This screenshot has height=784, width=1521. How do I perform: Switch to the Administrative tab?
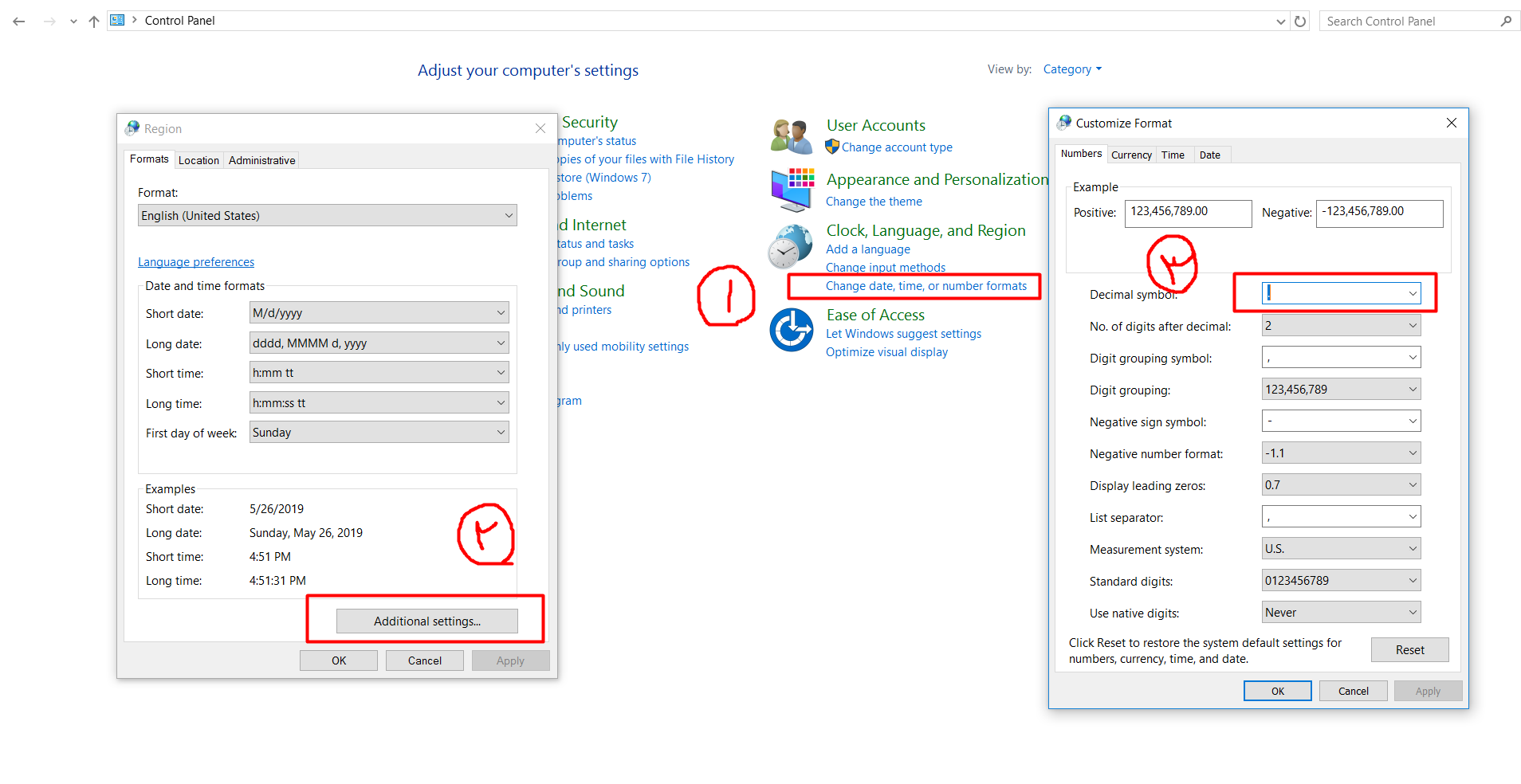tap(261, 160)
